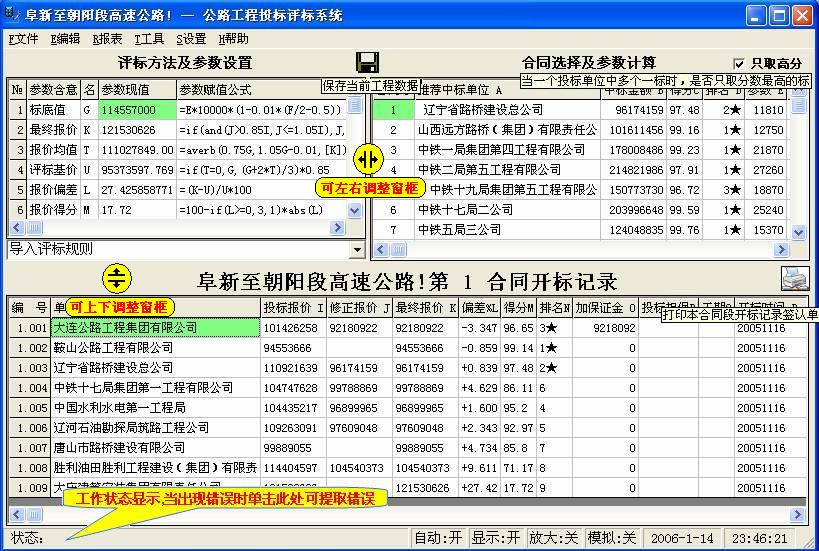Click 报价偏差 formula =(K-U)/U*100

point(262,190)
